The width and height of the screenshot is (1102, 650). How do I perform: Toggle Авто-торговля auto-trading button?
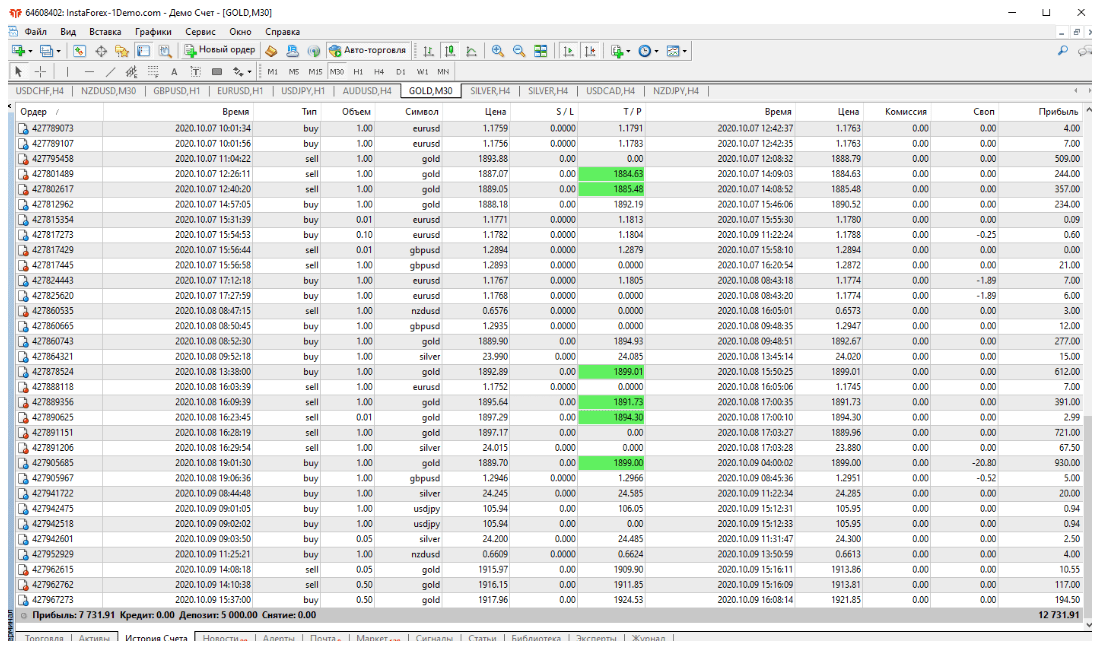pos(368,50)
